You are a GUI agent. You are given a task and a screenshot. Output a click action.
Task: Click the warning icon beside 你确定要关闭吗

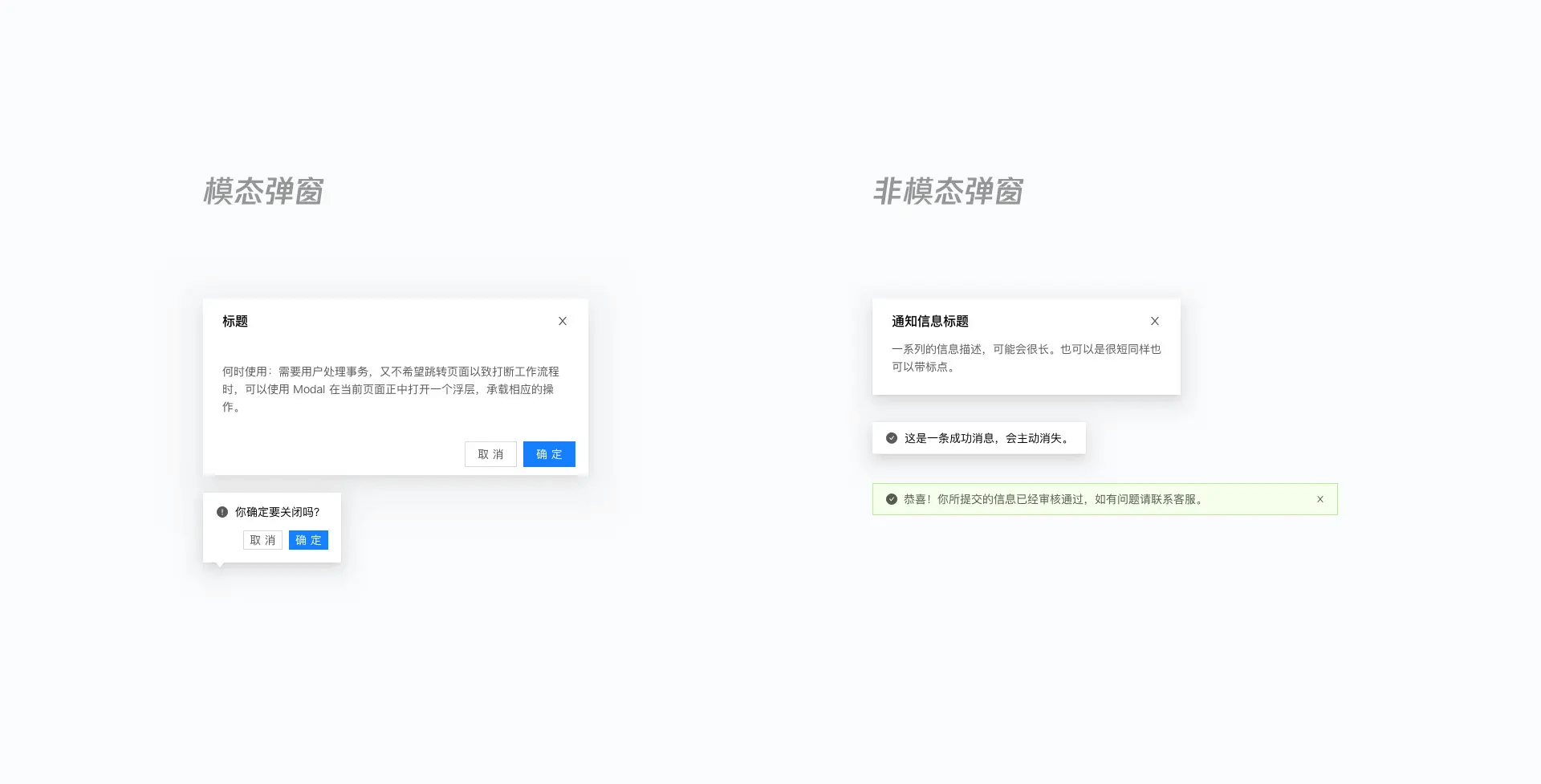(x=222, y=512)
